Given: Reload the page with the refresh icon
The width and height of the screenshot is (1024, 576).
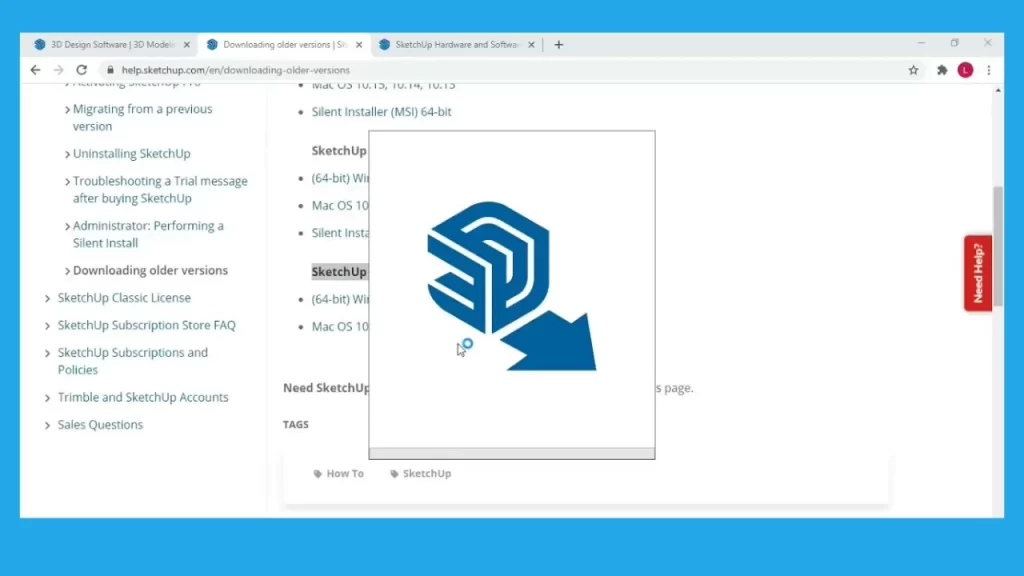Looking at the screenshot, I should [82, 70].
